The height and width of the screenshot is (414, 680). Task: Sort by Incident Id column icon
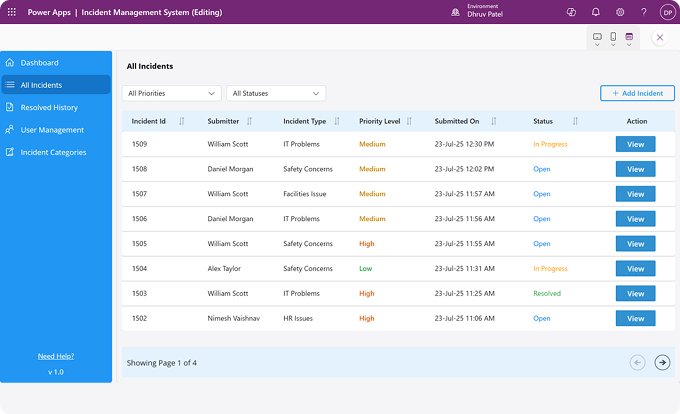181,121
